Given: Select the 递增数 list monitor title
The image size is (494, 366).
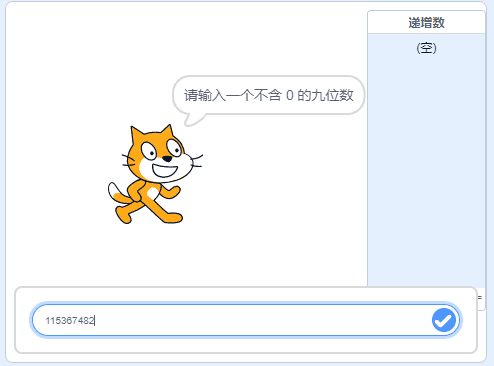Looking at the screenshot, I should pyautogui.click(x=426, y=23).
